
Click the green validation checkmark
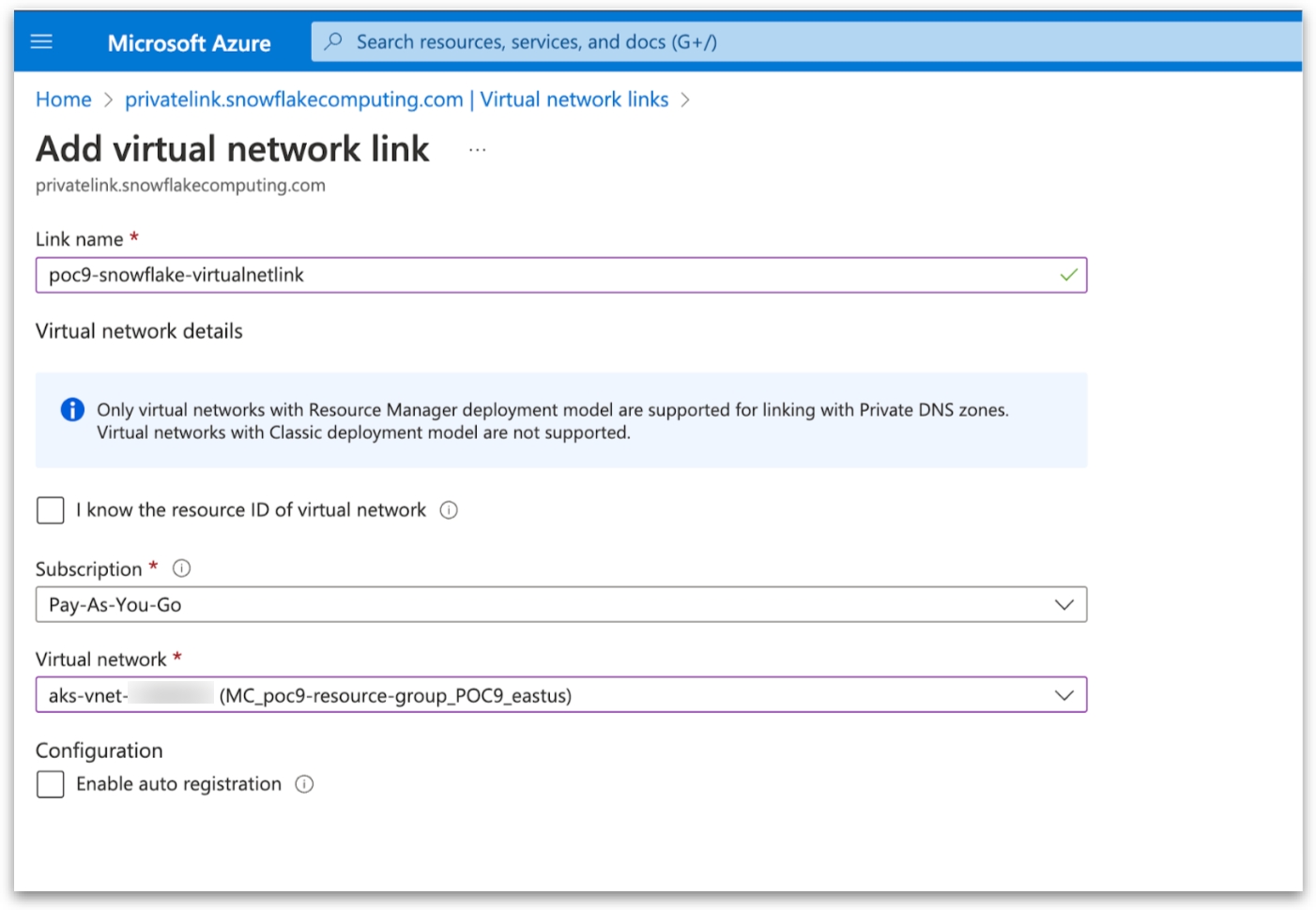[x=1068, y=276]
